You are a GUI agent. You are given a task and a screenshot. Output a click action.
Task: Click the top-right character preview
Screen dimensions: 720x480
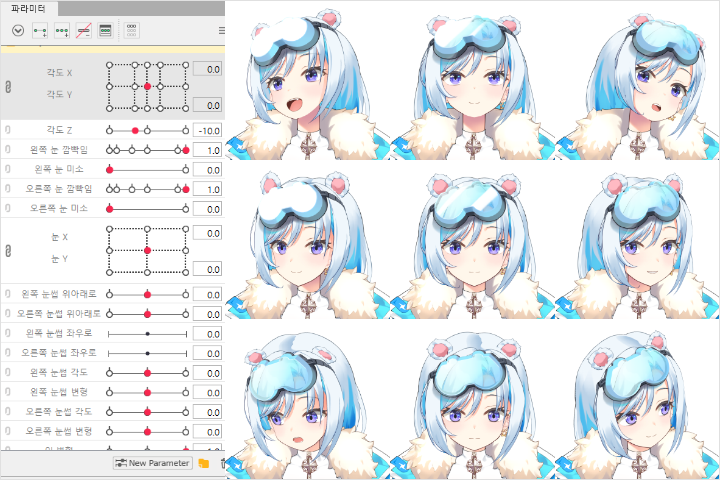(637, 86)
